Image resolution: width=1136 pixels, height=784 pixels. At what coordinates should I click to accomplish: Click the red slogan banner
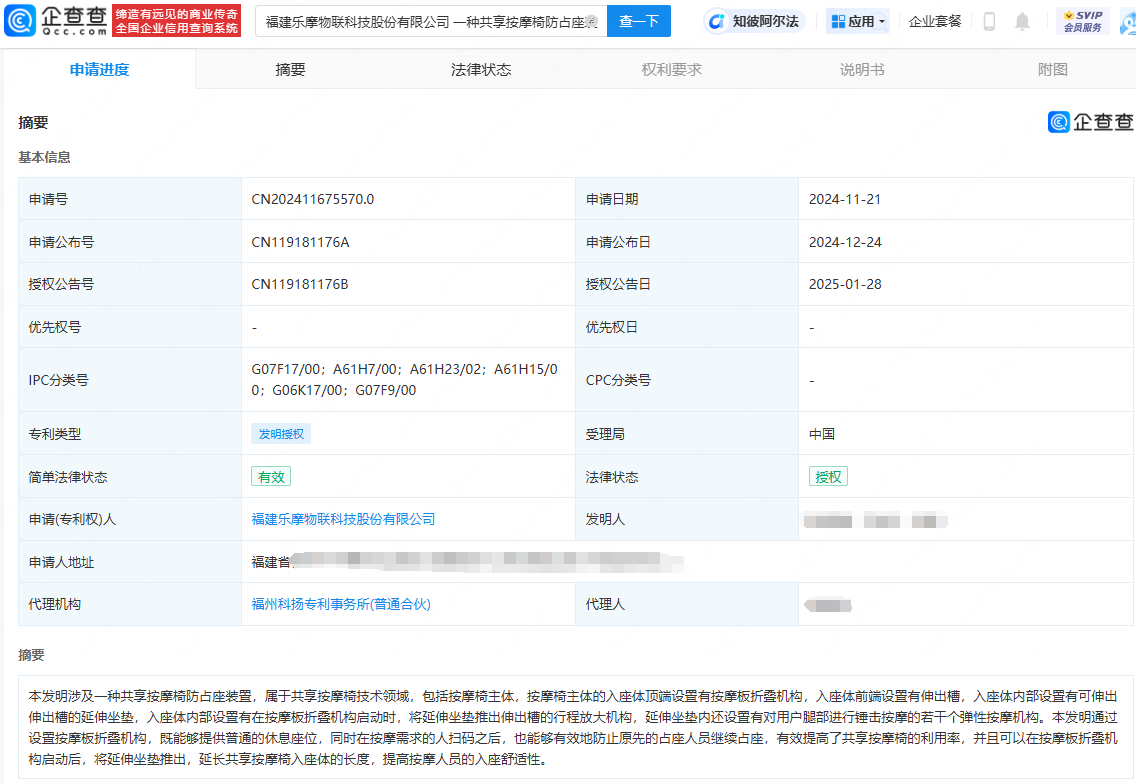pyautogui.click(x=177, y=21)
